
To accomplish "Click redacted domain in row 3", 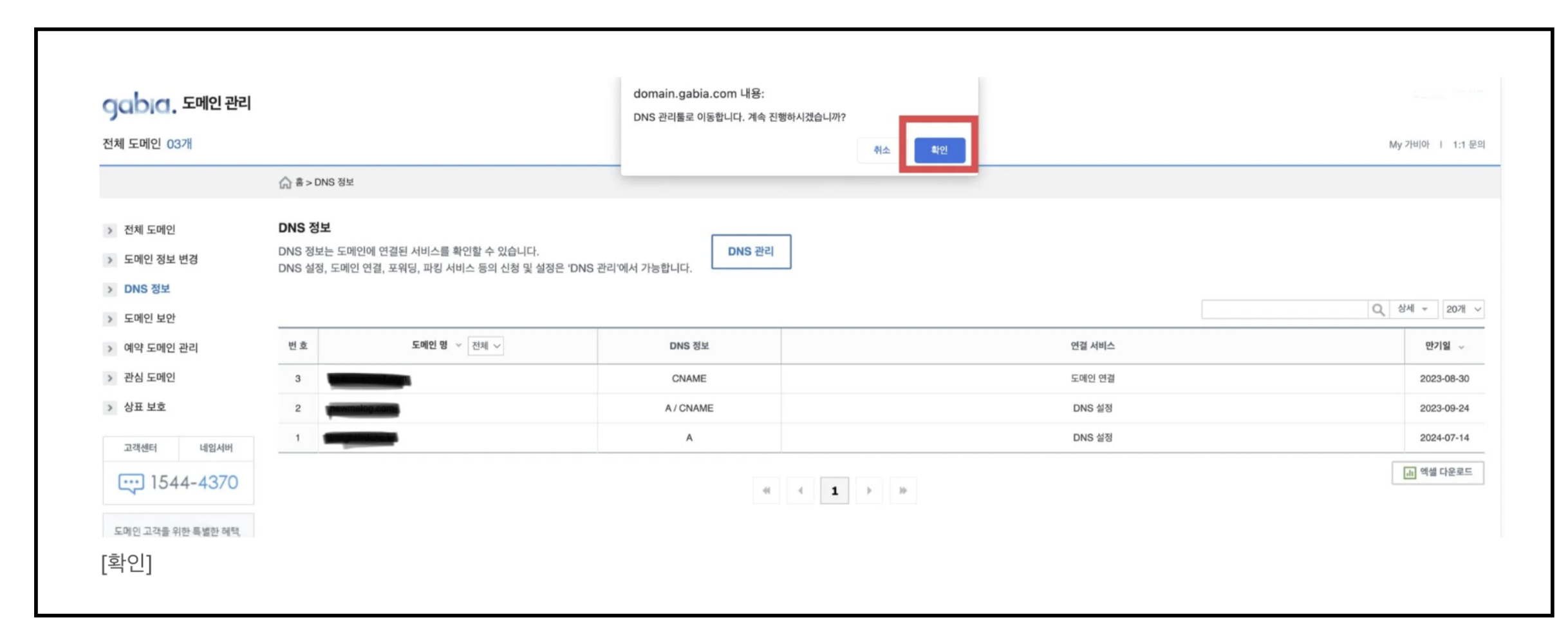I will [369, 380].
